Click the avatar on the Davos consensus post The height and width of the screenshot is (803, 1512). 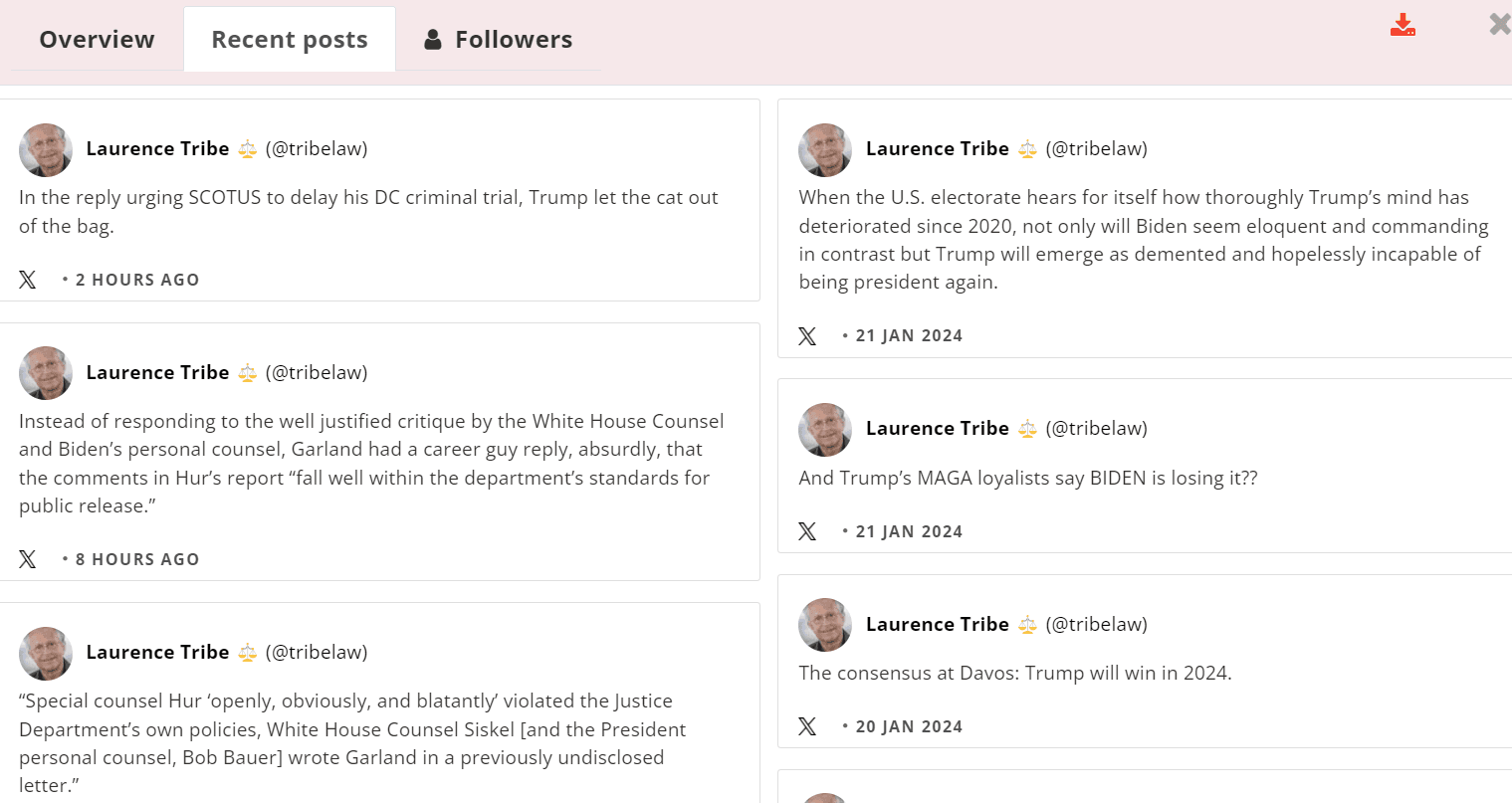point(825,625)
